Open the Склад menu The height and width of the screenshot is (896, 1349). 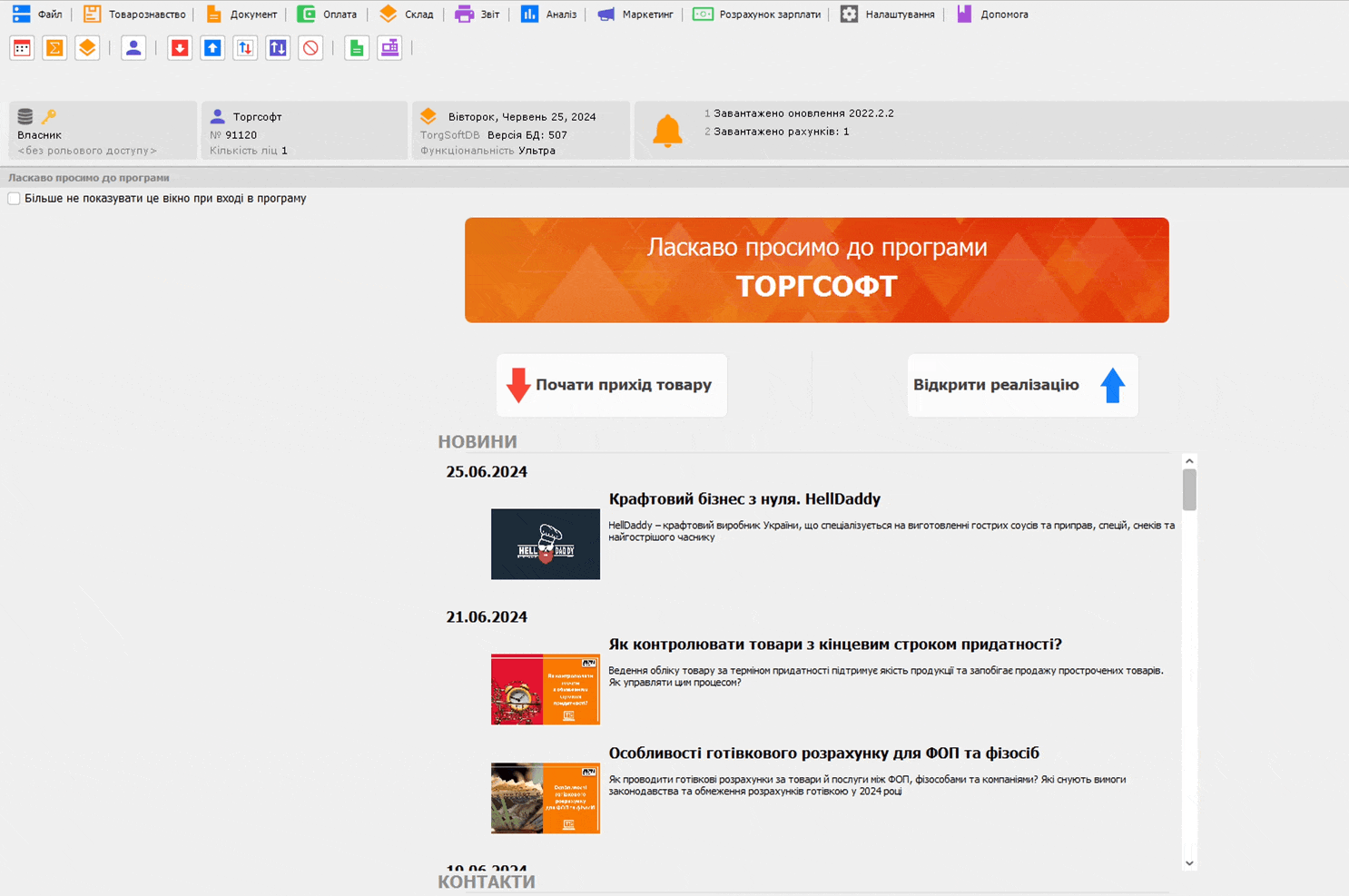click(x=407, y=15)
